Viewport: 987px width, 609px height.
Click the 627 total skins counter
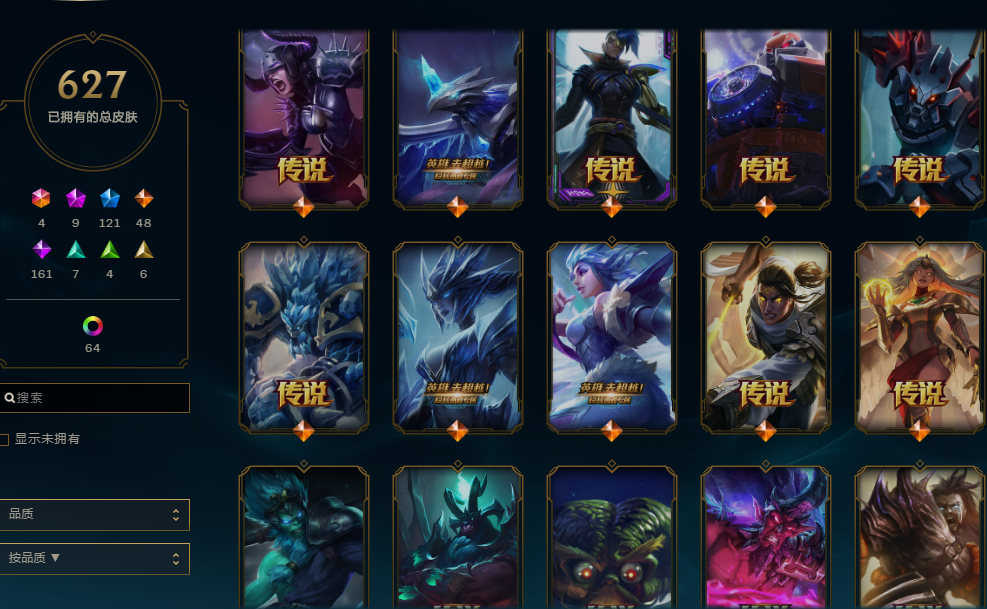tap(93, 84)
